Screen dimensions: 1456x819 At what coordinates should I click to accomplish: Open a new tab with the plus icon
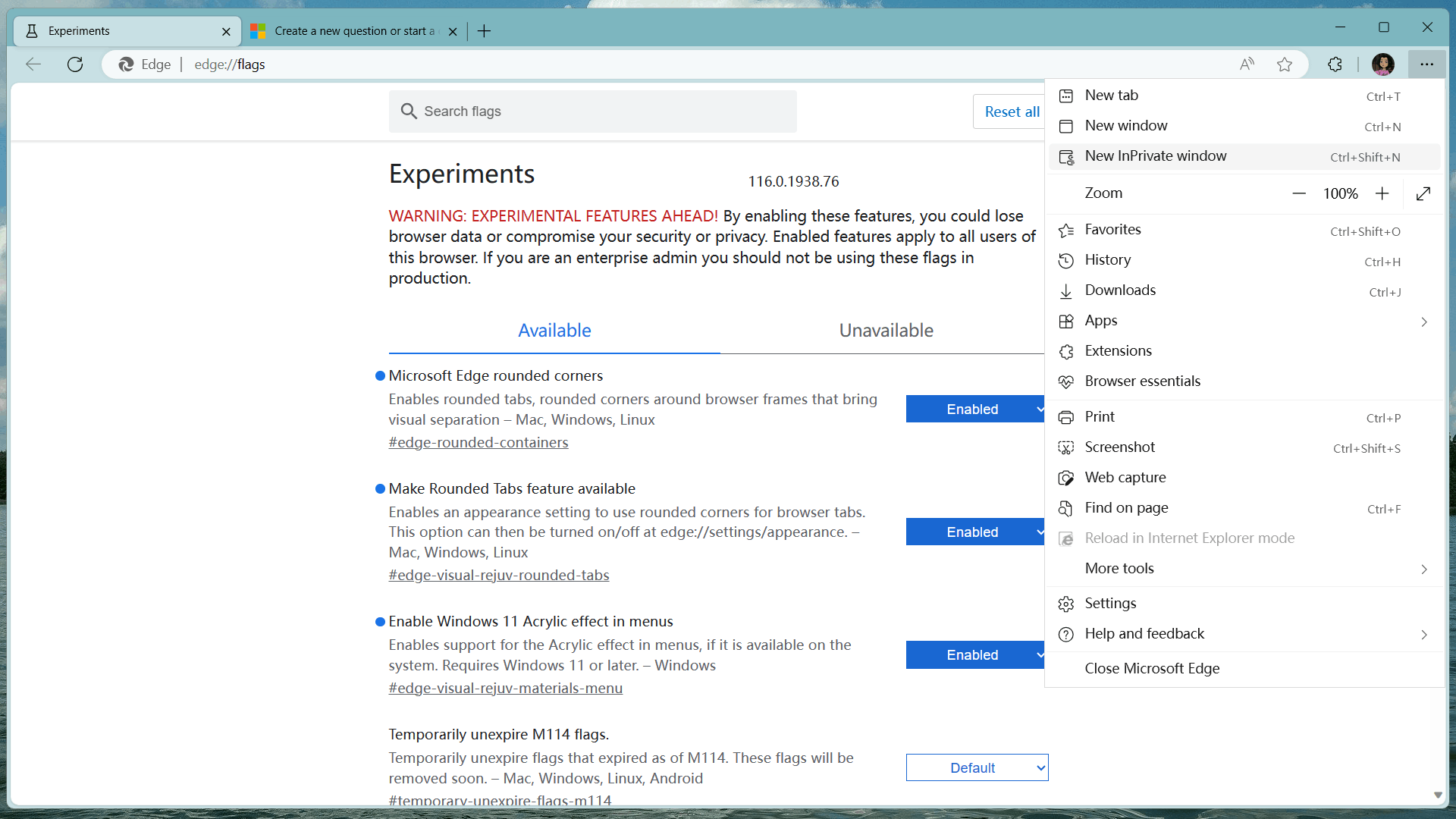[x=484, y=31]
